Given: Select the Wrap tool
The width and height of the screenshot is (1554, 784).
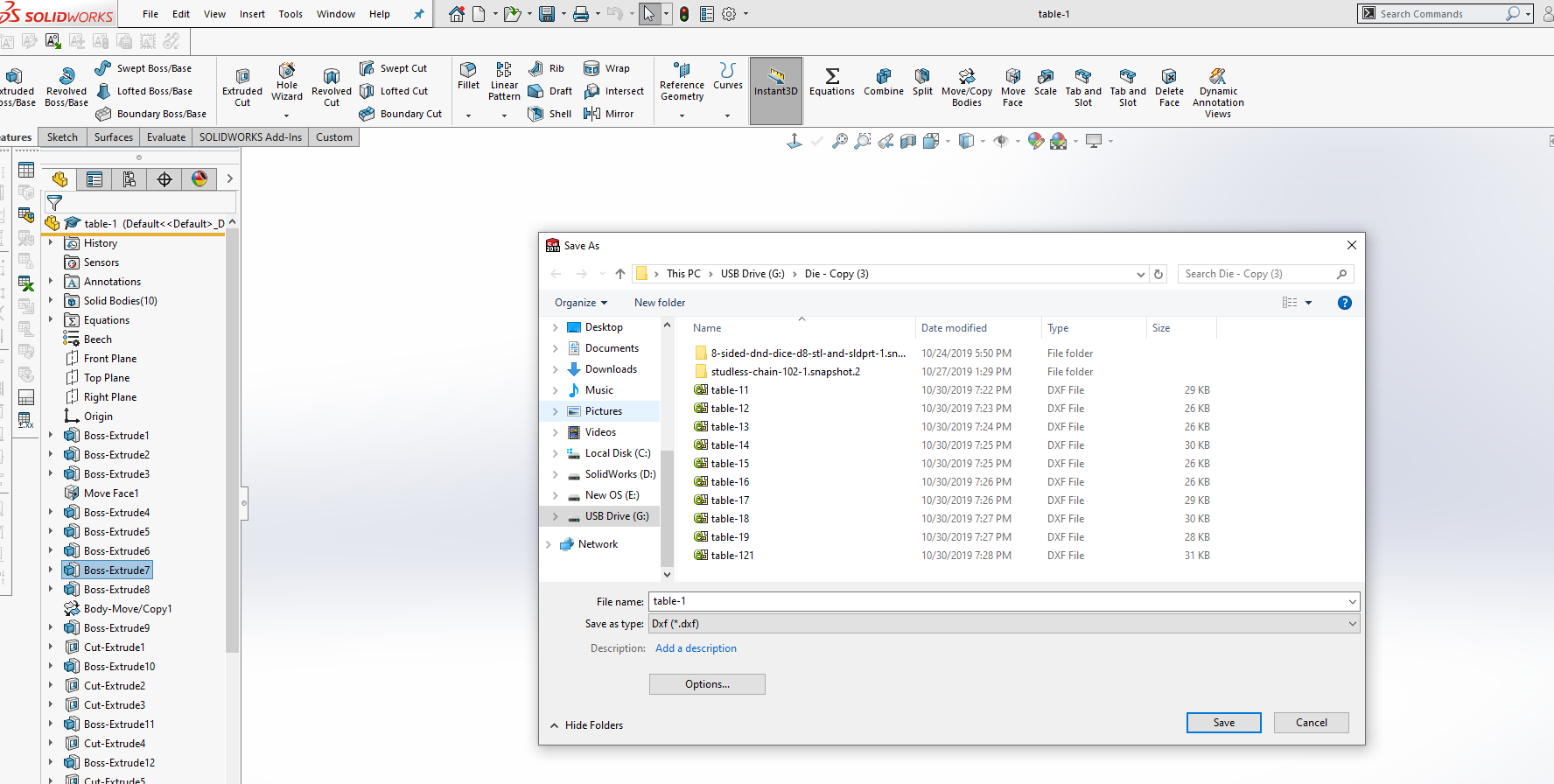Looking at the screenshot, I should point(606,68).
